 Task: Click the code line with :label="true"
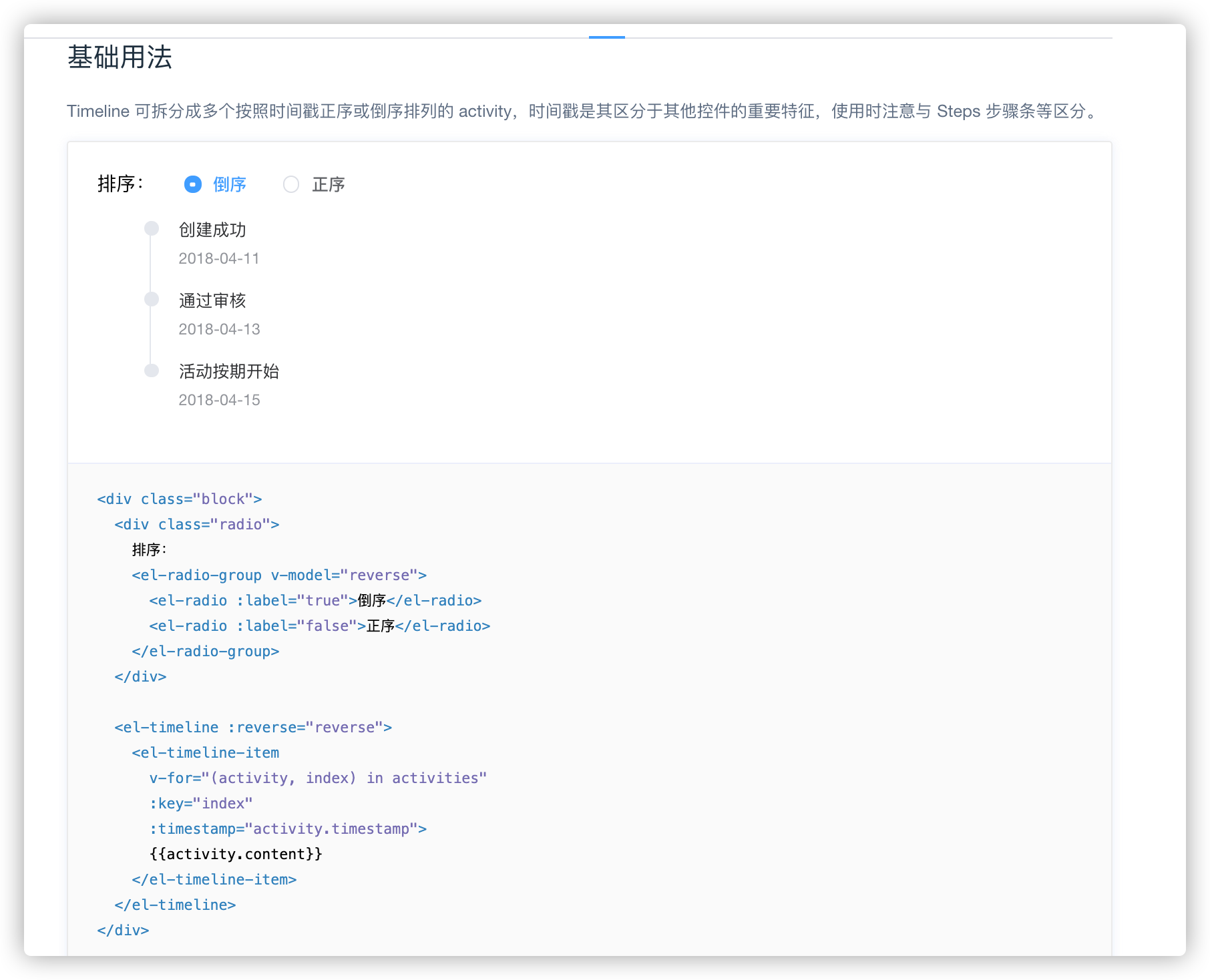tap(315, 600)
